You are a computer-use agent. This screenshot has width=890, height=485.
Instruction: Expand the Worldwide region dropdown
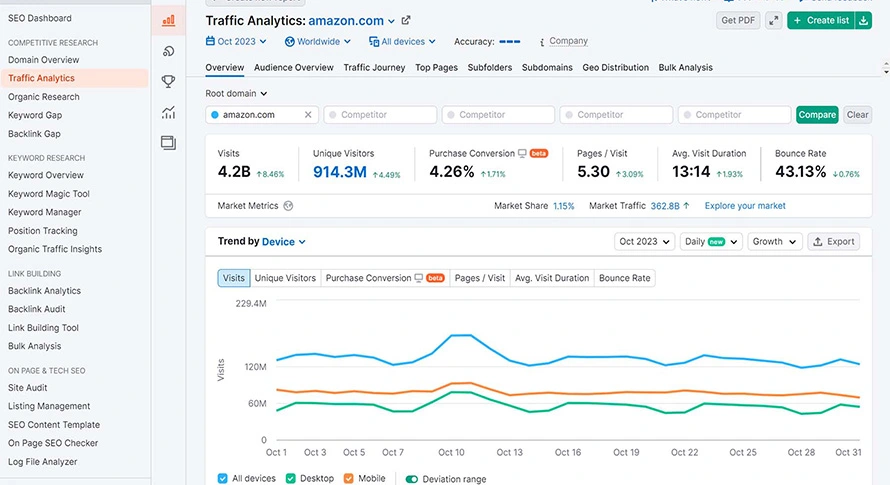coord(318,42)
